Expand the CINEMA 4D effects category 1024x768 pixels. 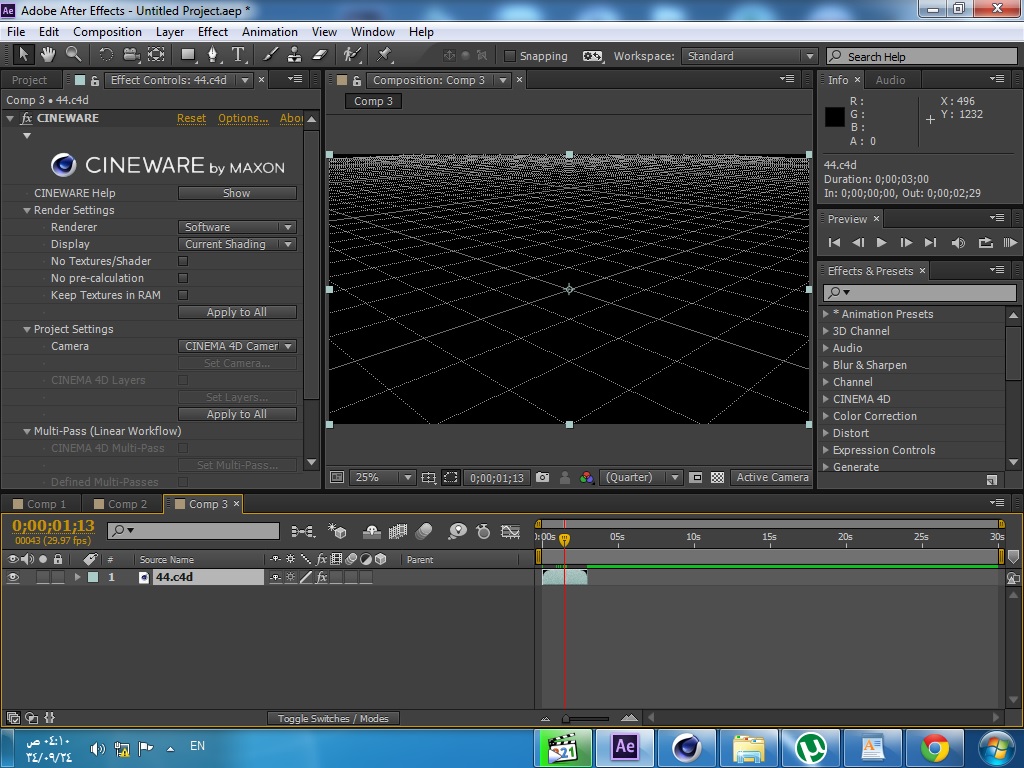point(825,399)
